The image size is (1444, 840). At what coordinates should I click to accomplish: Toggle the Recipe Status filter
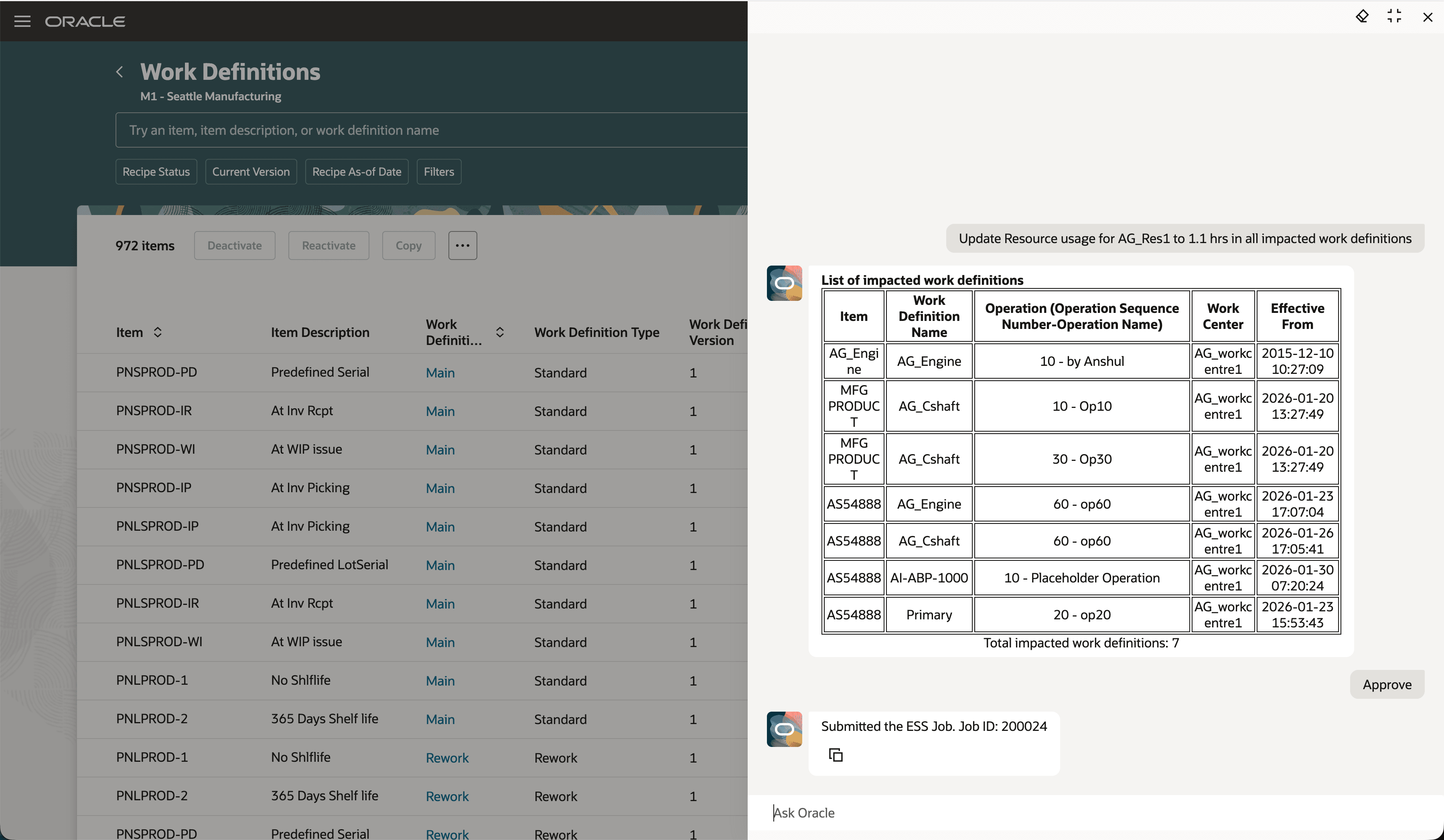156,171
